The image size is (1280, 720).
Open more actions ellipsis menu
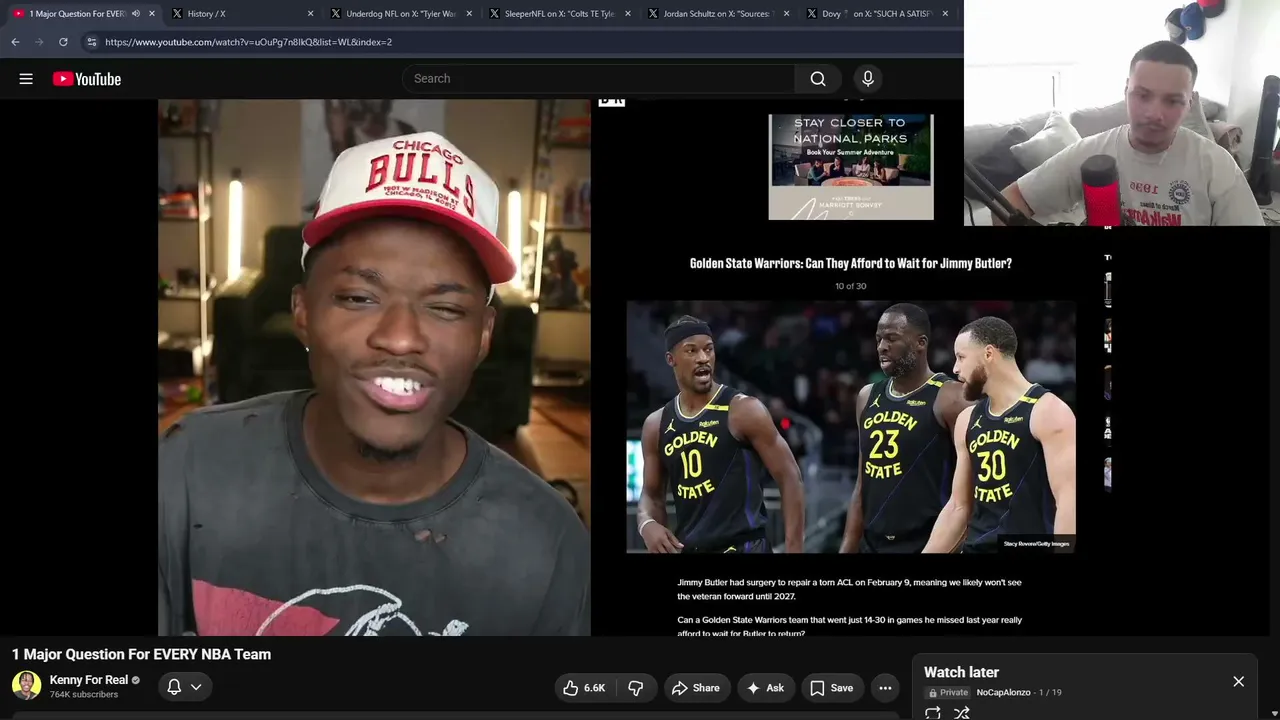click(885, 688)
